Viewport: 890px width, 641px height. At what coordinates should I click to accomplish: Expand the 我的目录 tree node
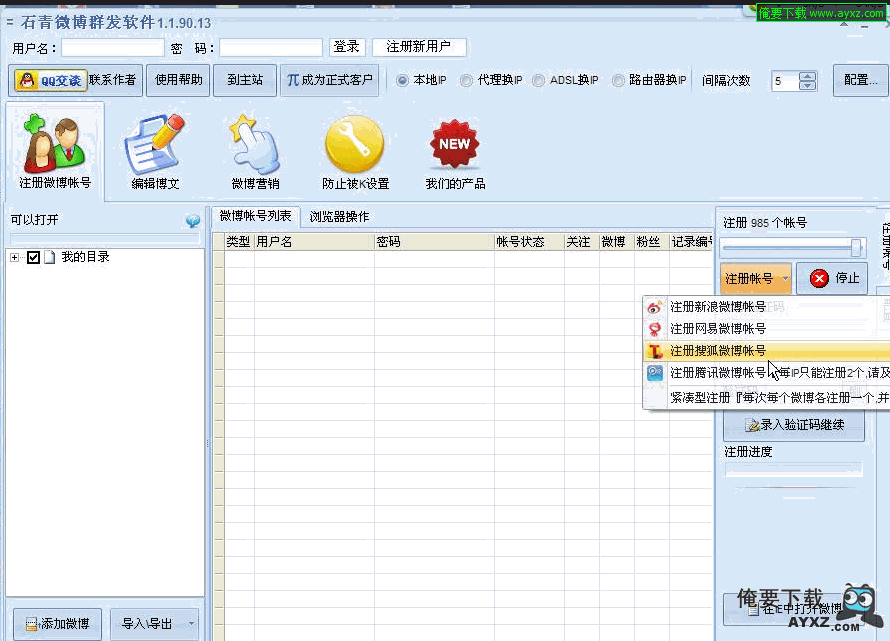tap(14, 257)
